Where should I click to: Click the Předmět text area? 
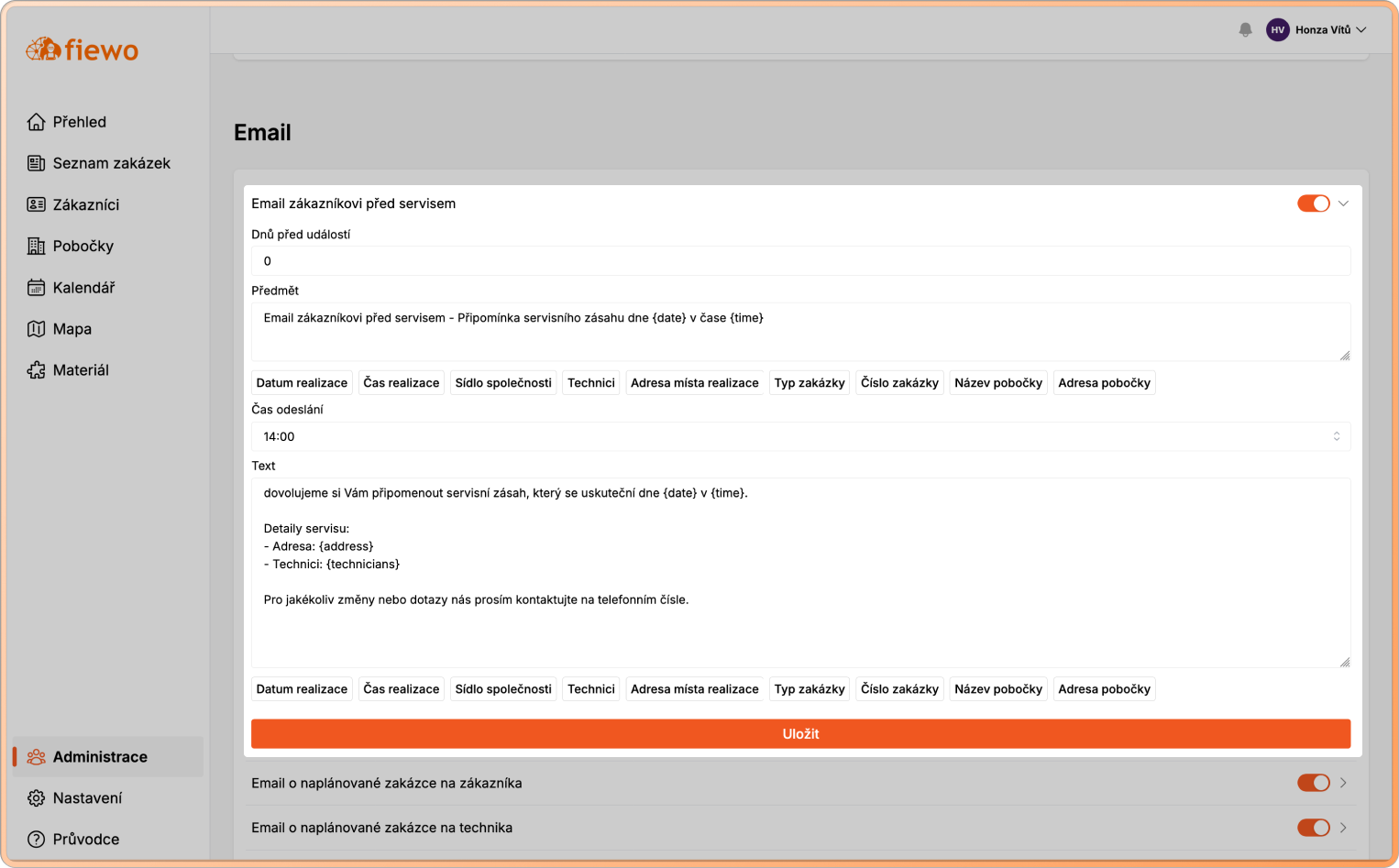point(800,332)
